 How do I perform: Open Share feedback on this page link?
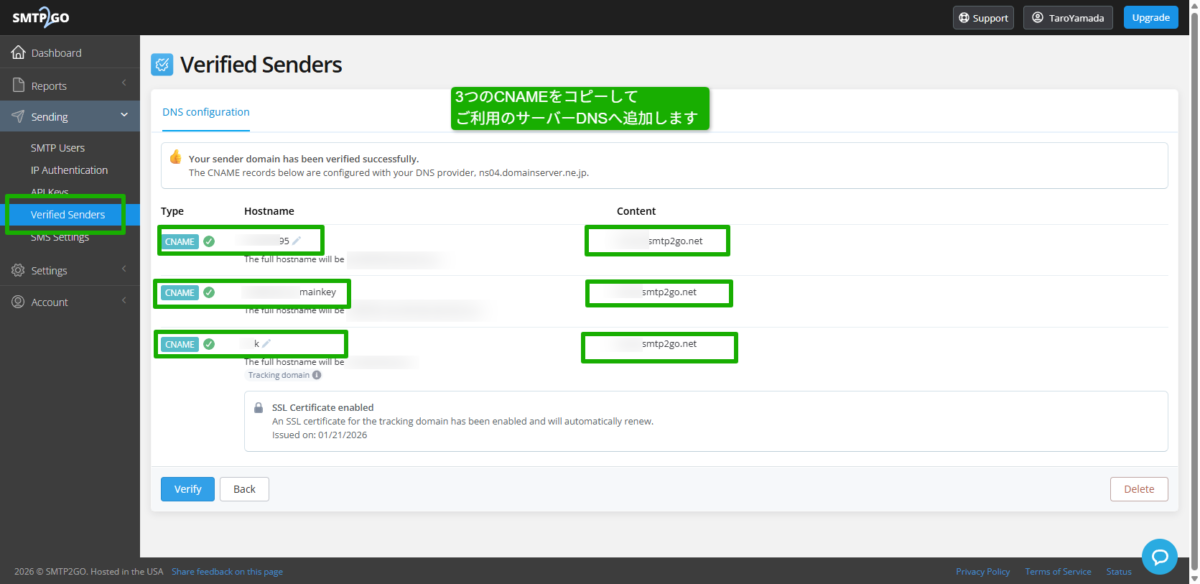tap(227, 572)
